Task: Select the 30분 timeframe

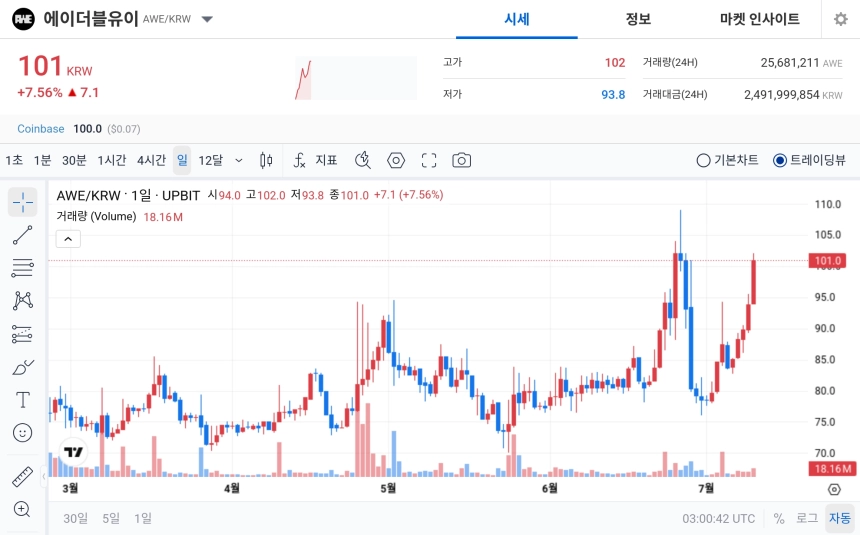Action: pyautogui.click(x=74, y=160)
